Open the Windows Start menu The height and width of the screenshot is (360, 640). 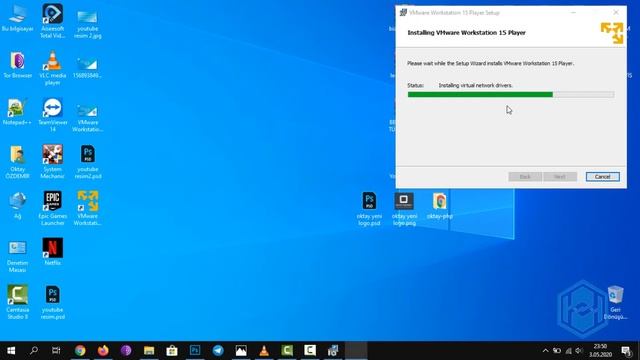click(x=11, y=351)
